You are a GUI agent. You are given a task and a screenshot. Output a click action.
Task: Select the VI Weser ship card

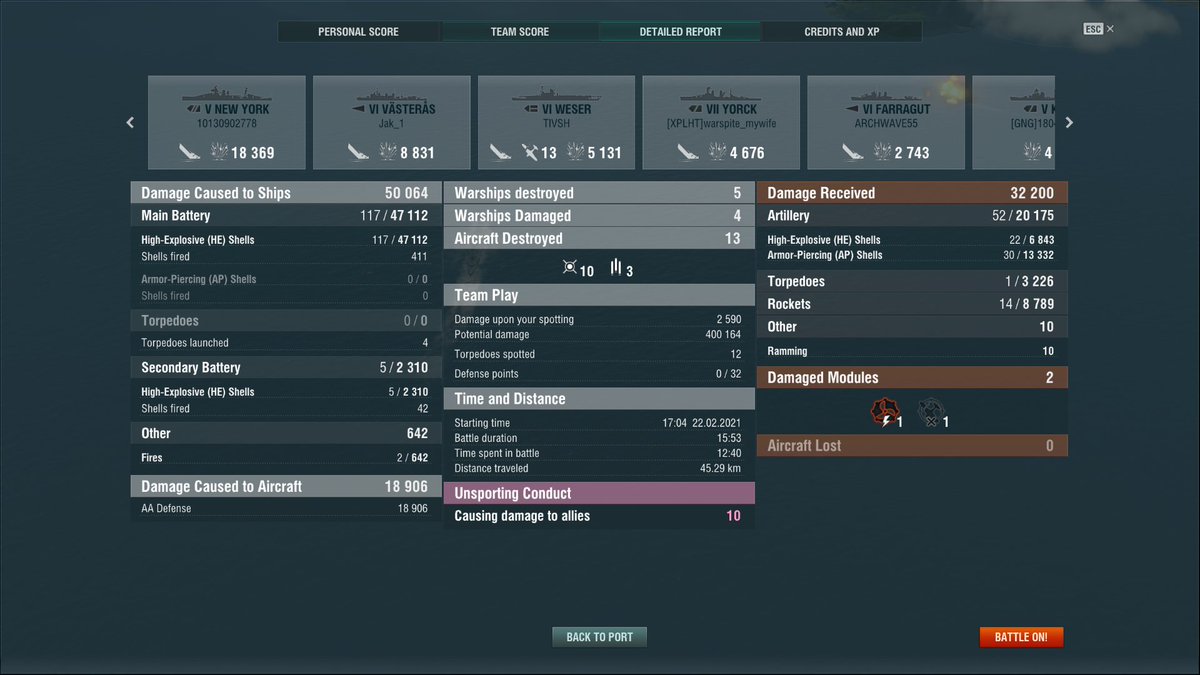[x=557, y=122]
